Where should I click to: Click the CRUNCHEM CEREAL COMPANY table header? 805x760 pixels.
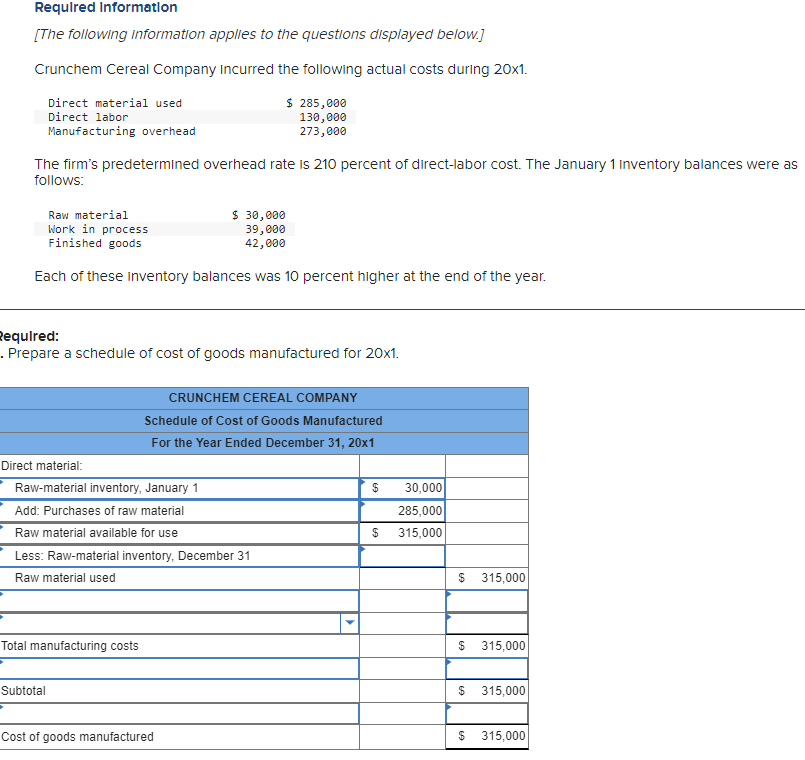263,398
